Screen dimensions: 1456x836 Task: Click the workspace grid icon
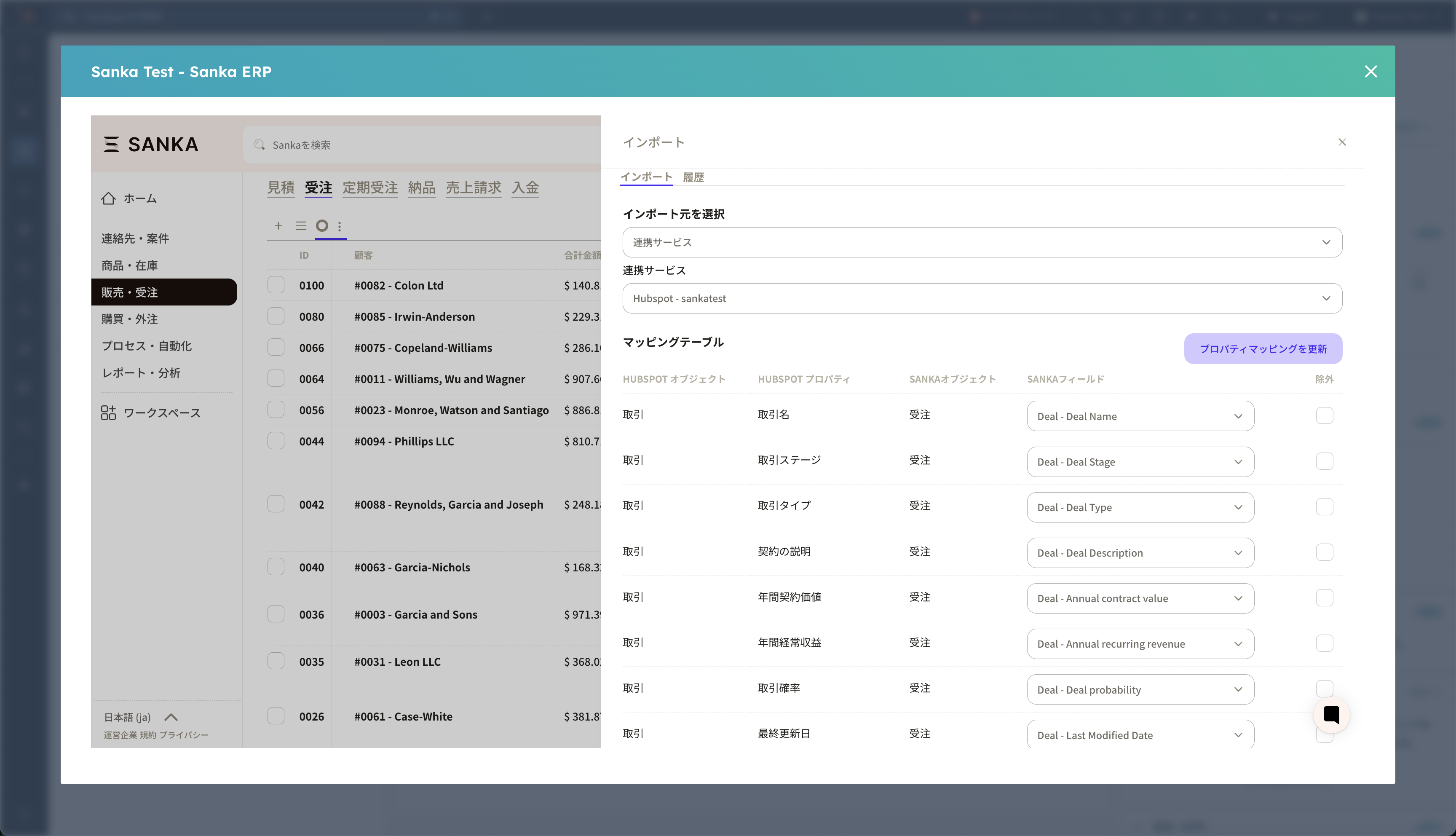(x=108, y=413)
